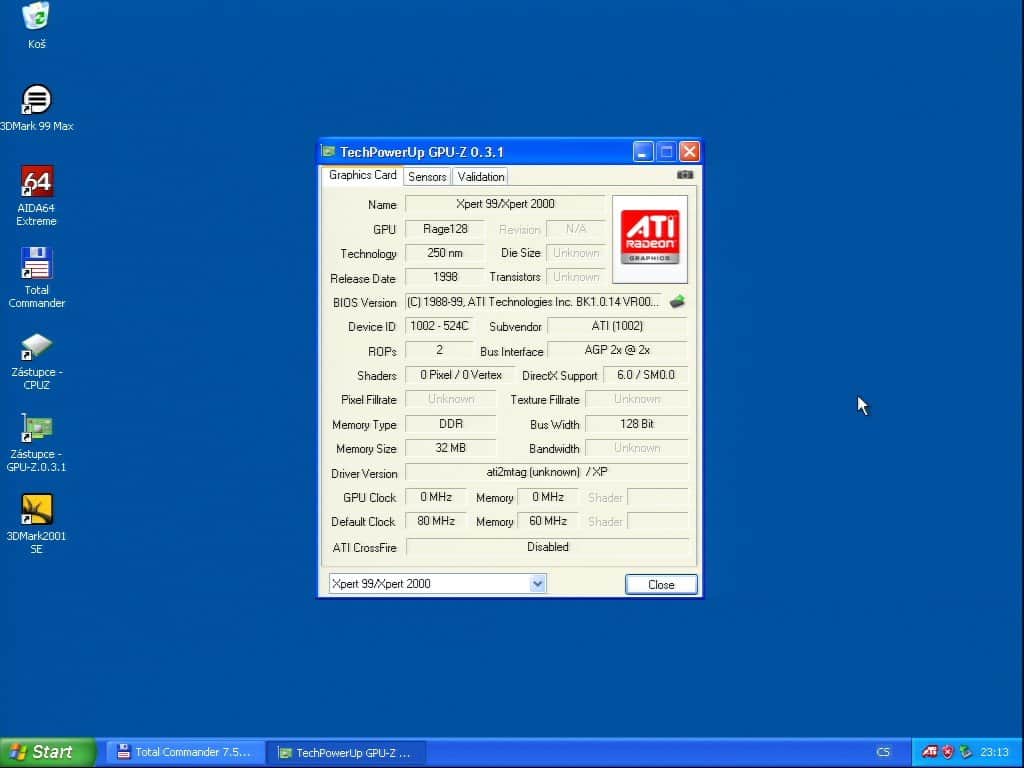This screenshot has height=768, width=1024.
Task: Click the Memory Type value DDR
Action: pyautogui.click(x=451, y=424)
